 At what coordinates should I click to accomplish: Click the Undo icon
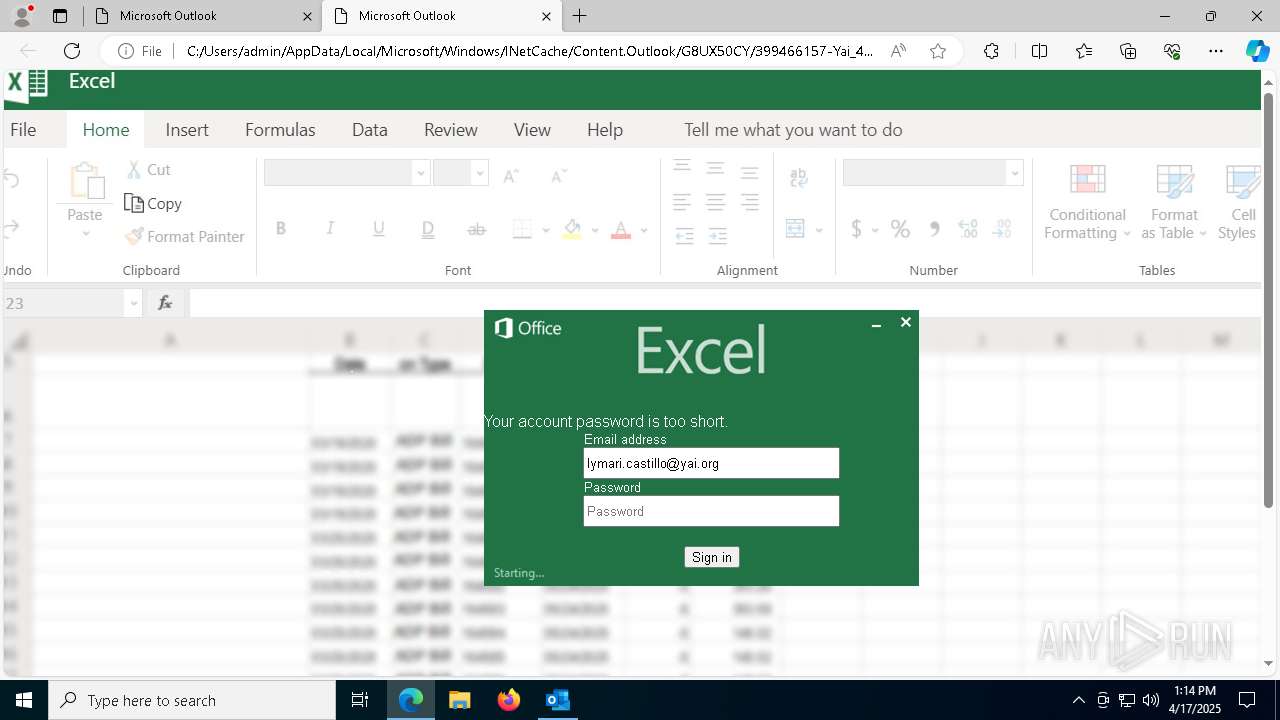pos(12,180)
